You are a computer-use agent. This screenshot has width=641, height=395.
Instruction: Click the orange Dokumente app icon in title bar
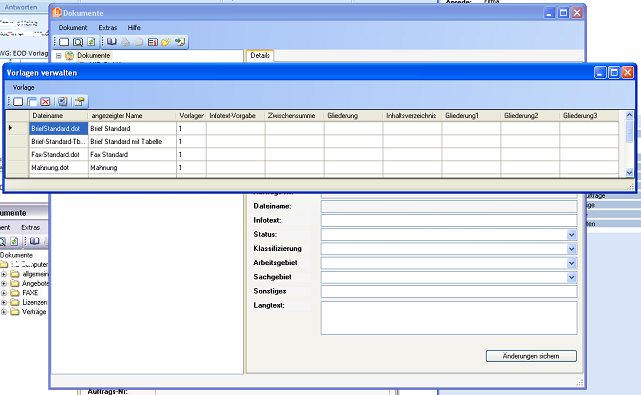tap(56, 13)
